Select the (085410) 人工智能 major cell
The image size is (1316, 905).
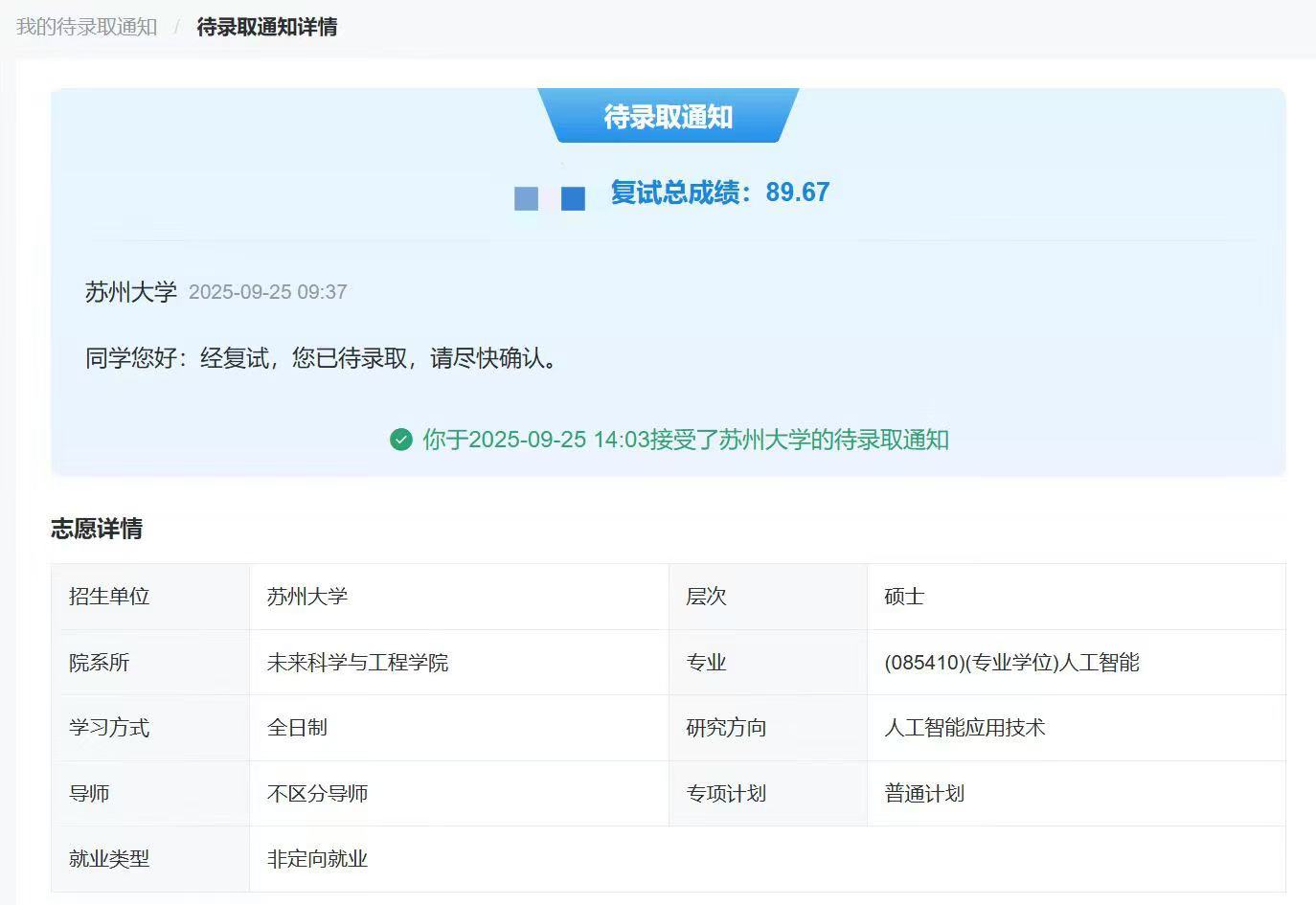coord(1011,663)
